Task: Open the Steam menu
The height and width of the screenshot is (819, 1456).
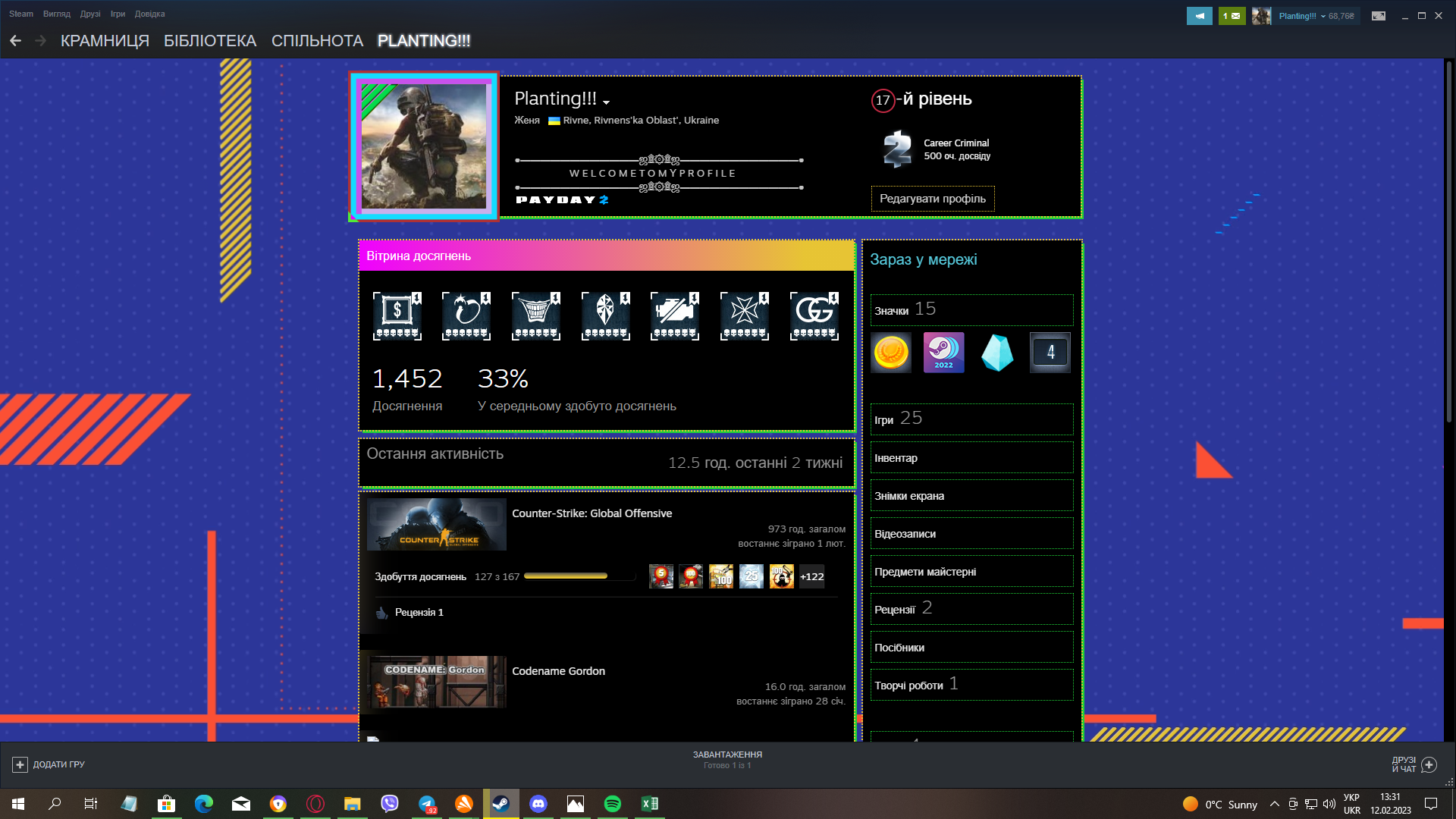Action: tap(21, 14)
